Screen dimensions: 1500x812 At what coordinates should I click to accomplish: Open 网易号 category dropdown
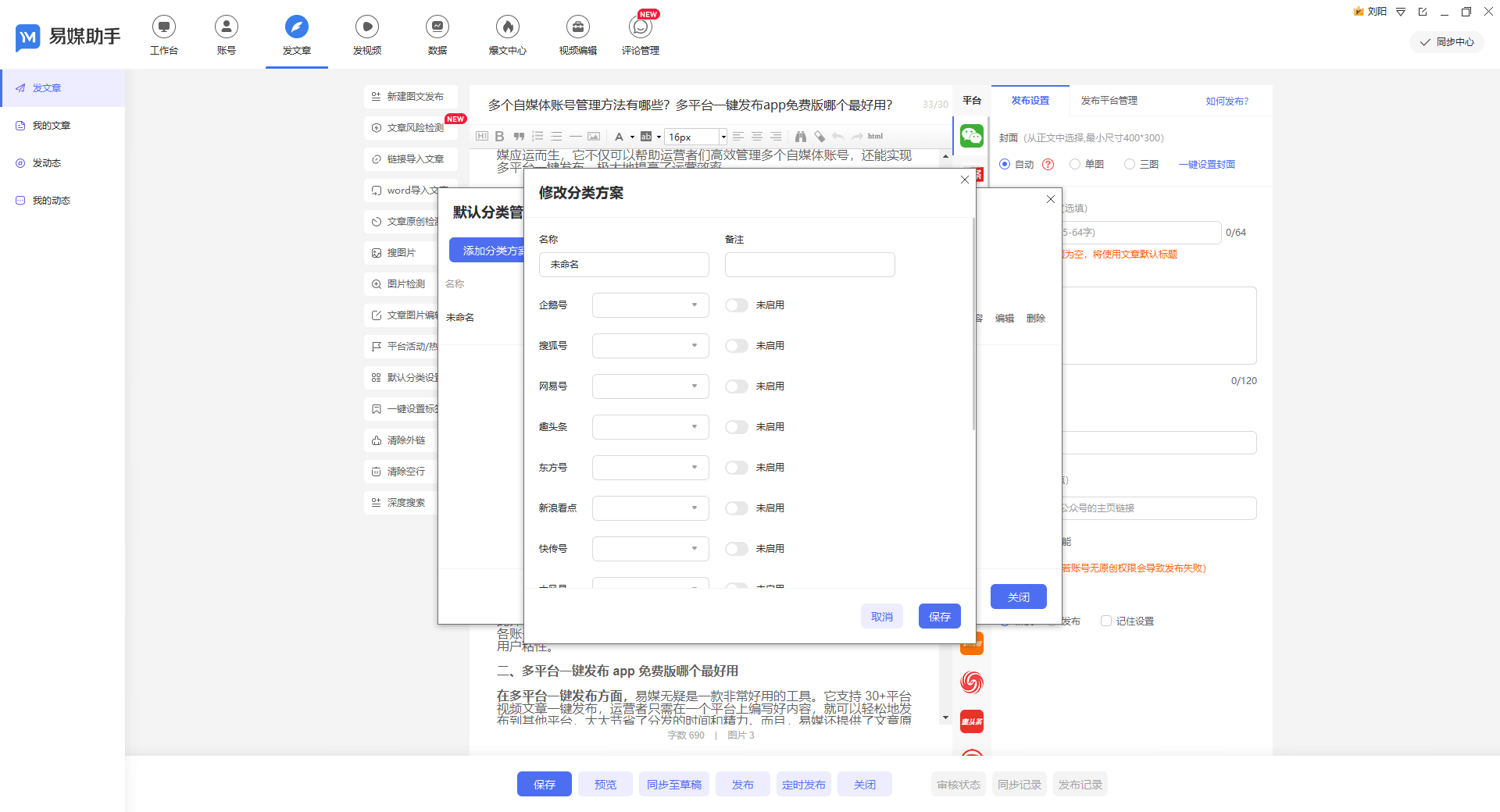651,386
